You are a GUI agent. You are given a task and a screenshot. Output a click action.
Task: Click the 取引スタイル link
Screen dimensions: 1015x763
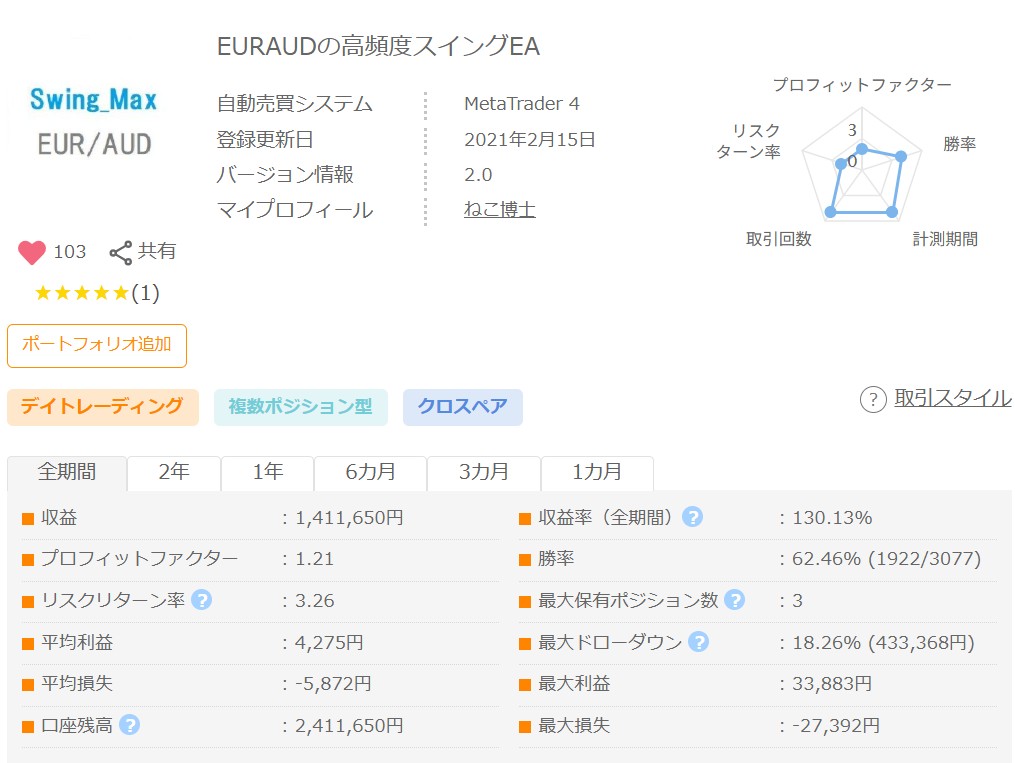[952, 398]
